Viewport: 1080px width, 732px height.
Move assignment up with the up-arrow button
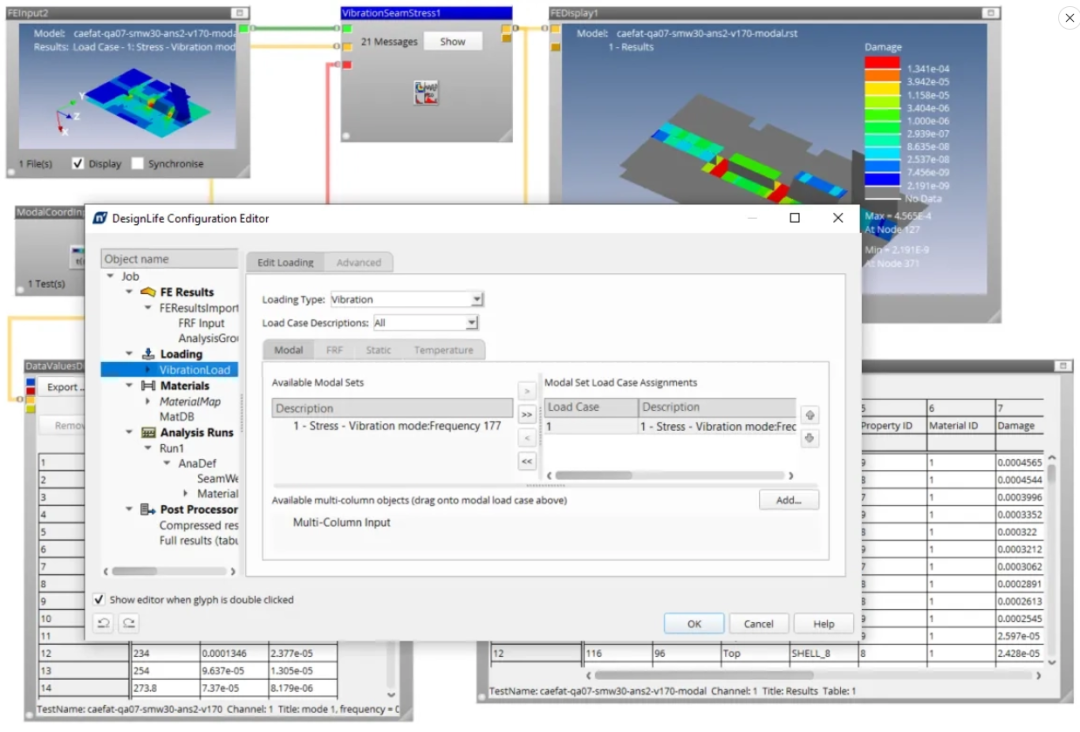[x=810, y=415]
